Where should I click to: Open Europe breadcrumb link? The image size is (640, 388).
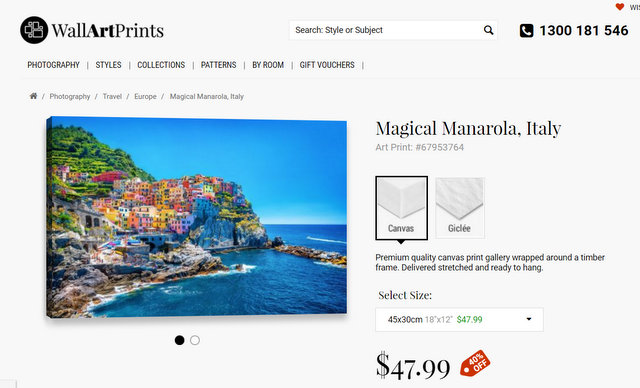tap(145, 96)
